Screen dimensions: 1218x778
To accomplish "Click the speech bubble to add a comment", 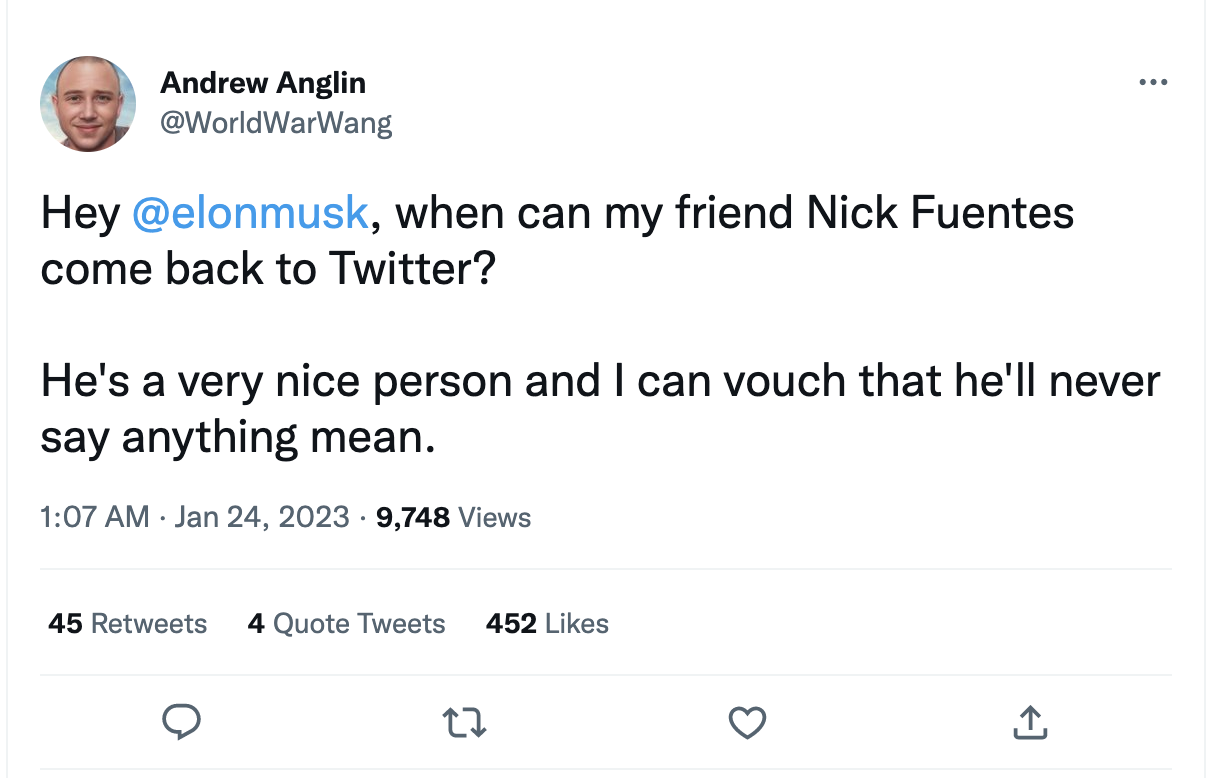I will [182, 722].
